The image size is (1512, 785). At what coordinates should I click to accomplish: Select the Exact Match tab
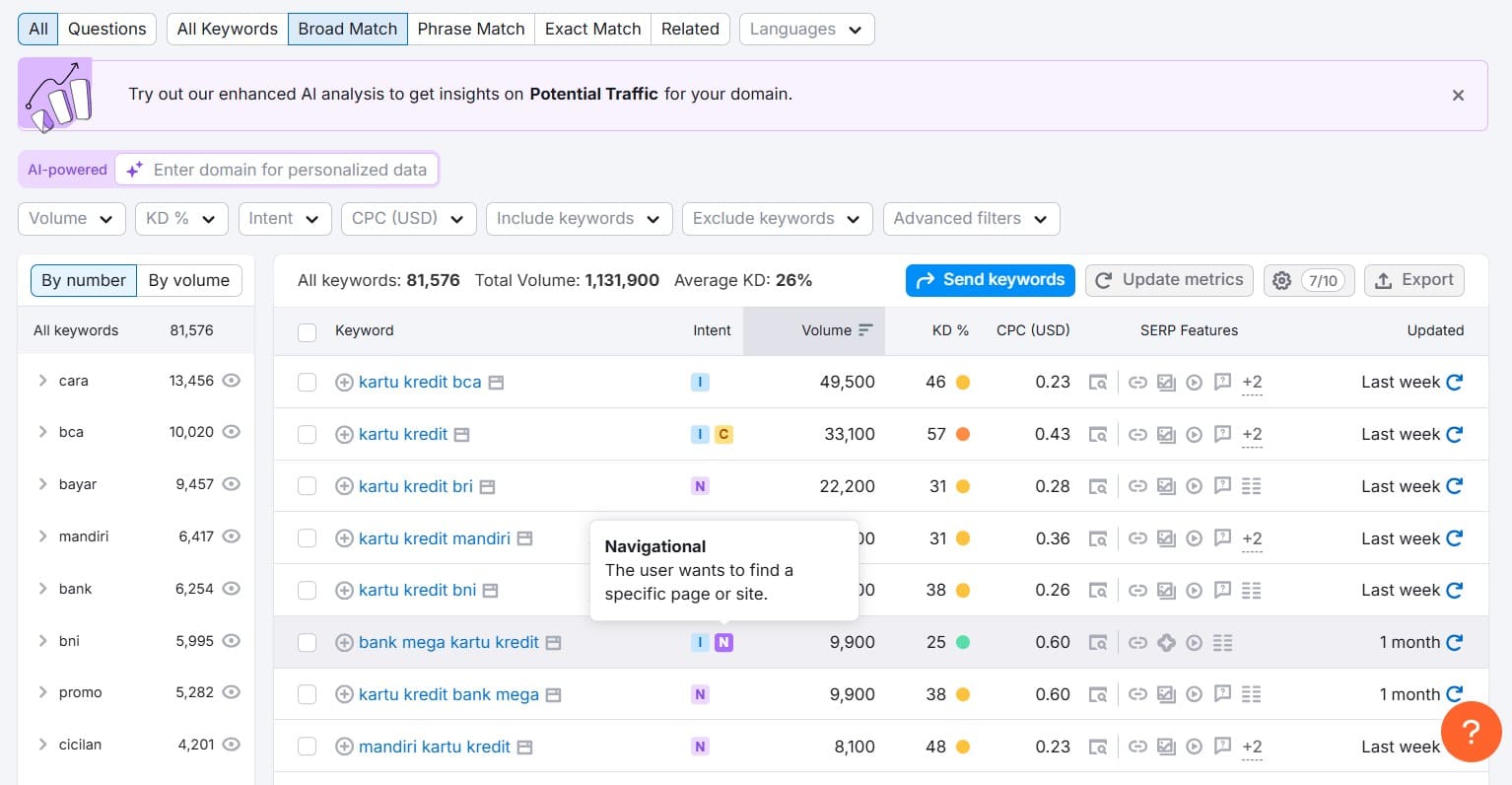(593, 30)
